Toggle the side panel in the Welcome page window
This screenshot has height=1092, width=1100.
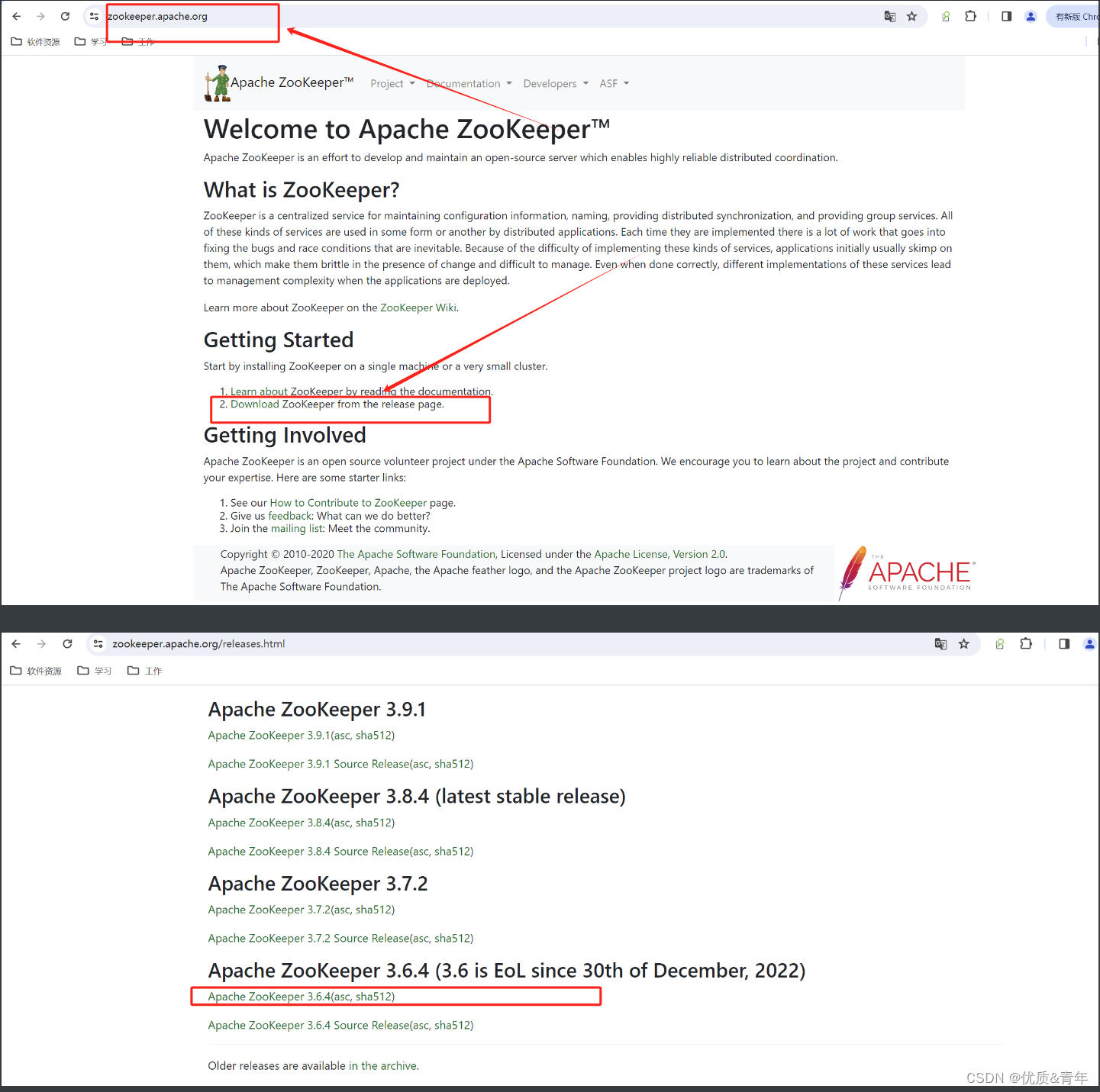click(x=1006, y=16)
